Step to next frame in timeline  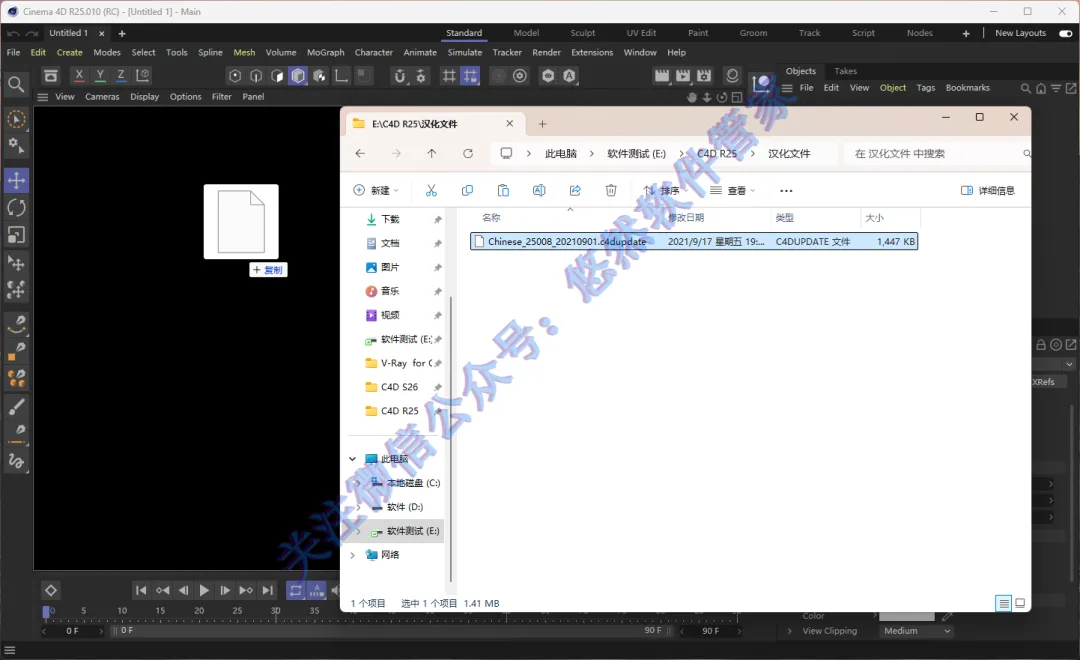pos(225,590)
